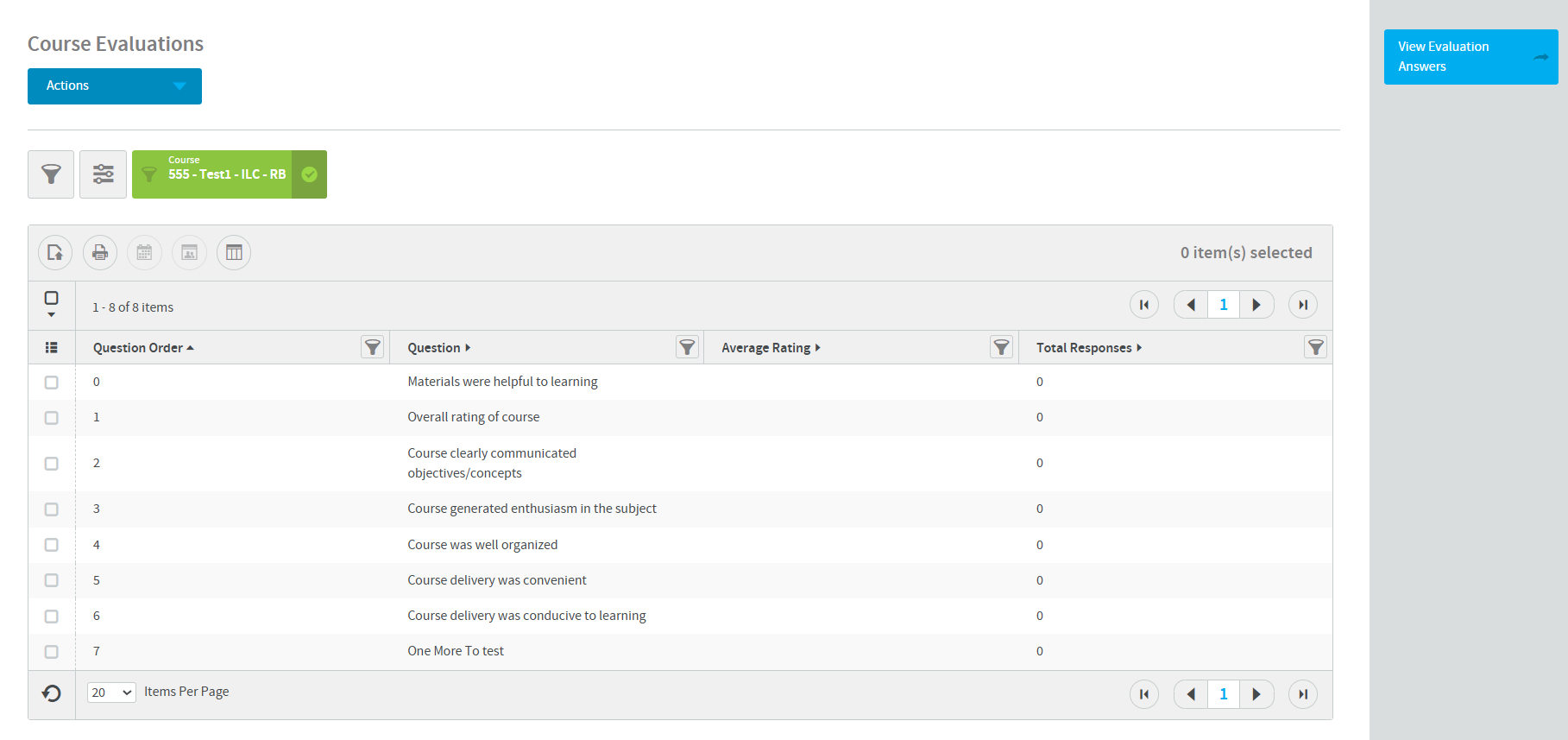Open the column chooser table icon

234,253
